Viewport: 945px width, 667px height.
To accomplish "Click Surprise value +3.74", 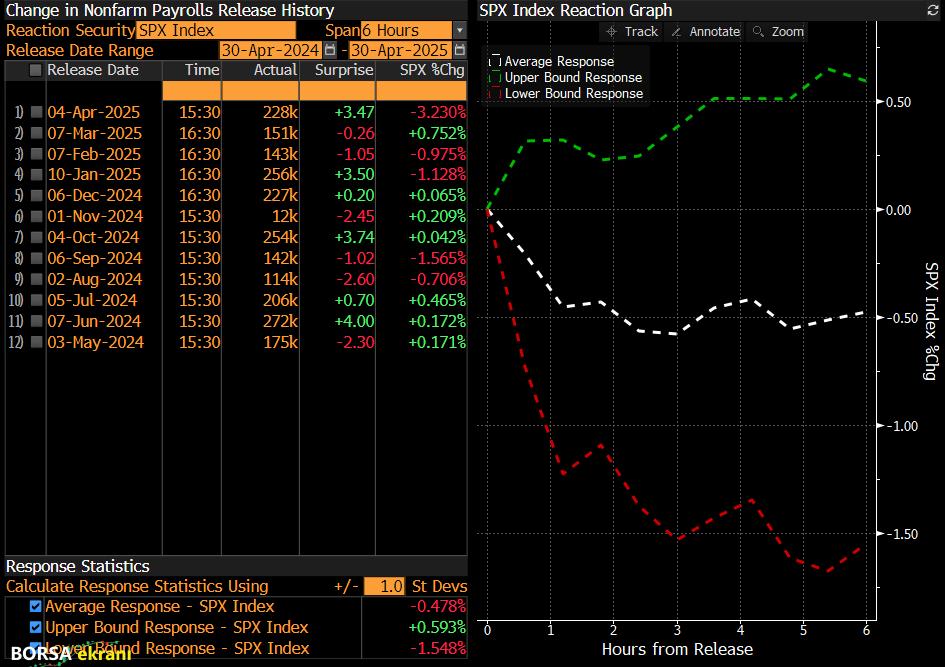I will coord(354,237).
